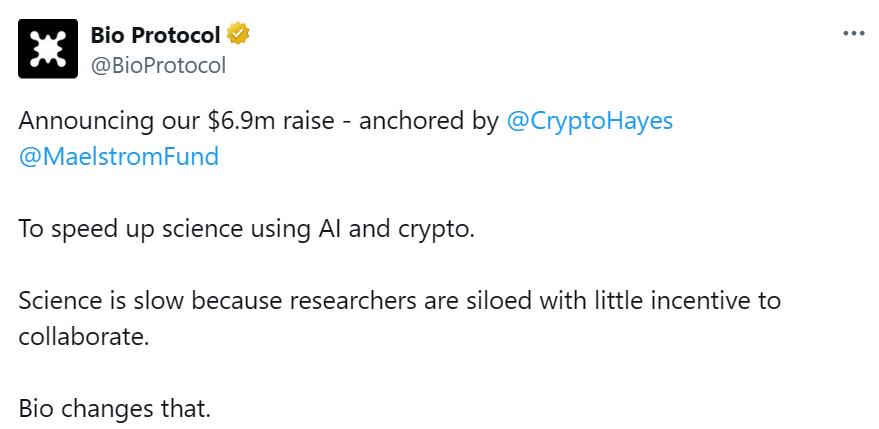Click the word "AI" in the tweet
Image resolution: width=879 pixels, height=429 pixels.
click(x=329, y=228)
